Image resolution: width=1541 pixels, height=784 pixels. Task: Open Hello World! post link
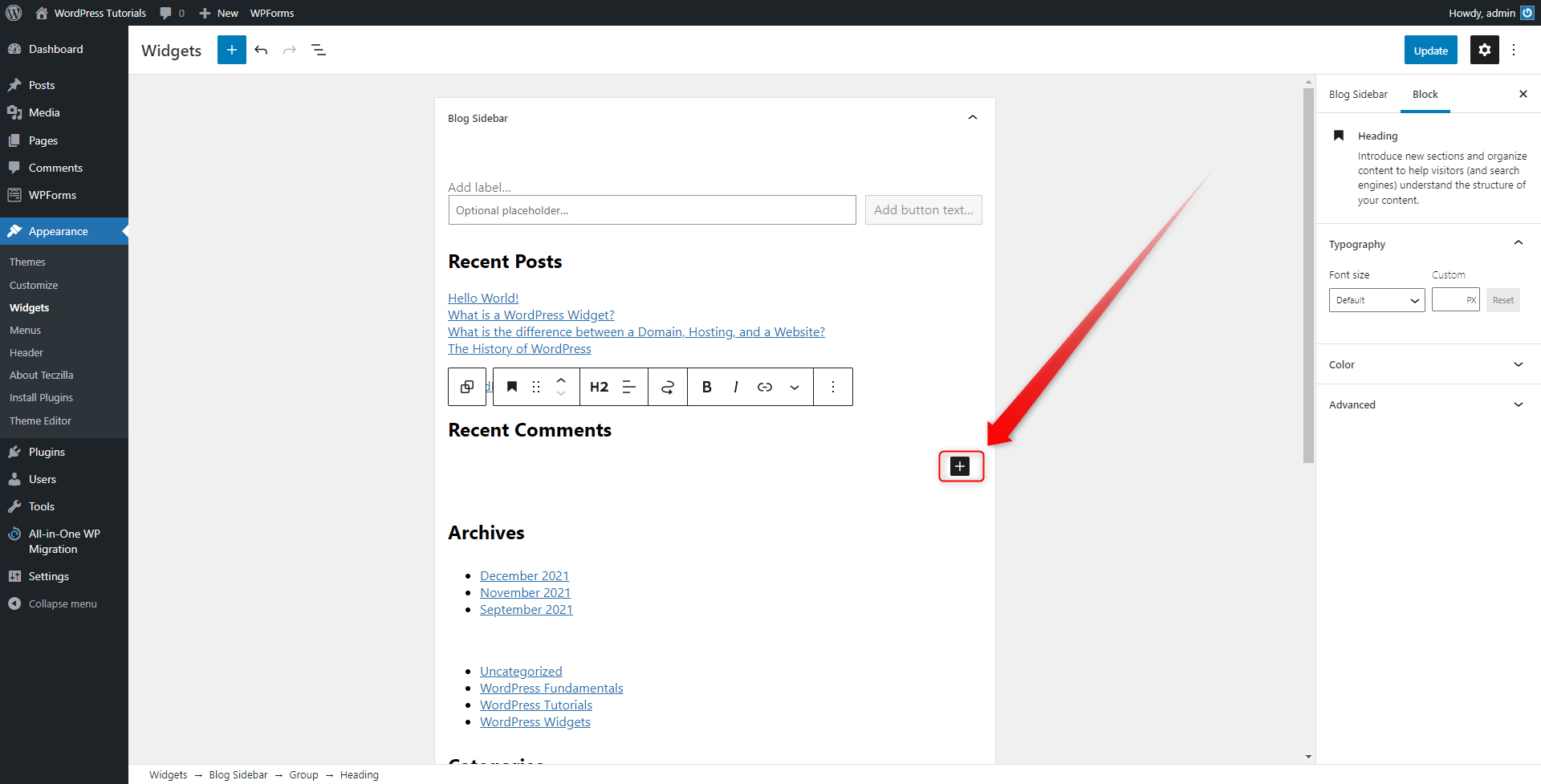(x=483, y=298)
